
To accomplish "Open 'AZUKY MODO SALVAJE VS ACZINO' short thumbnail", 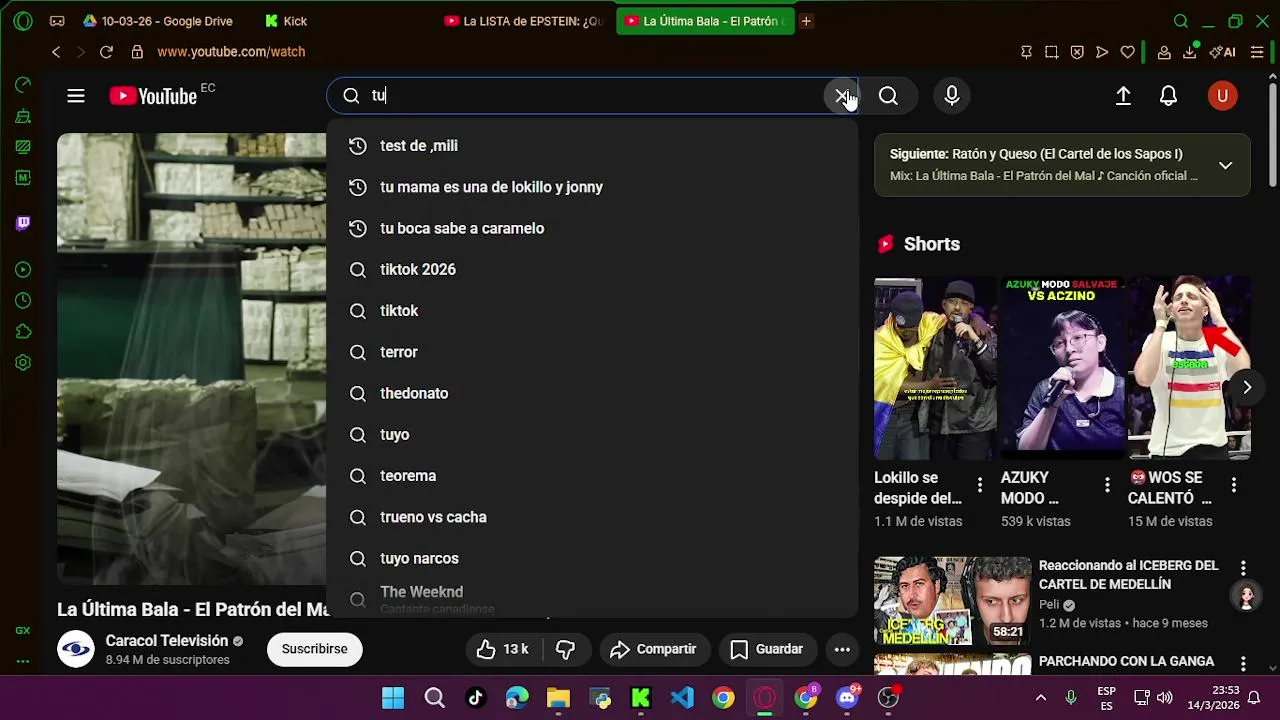I will pyautogui.click(x=1062, y=368).
